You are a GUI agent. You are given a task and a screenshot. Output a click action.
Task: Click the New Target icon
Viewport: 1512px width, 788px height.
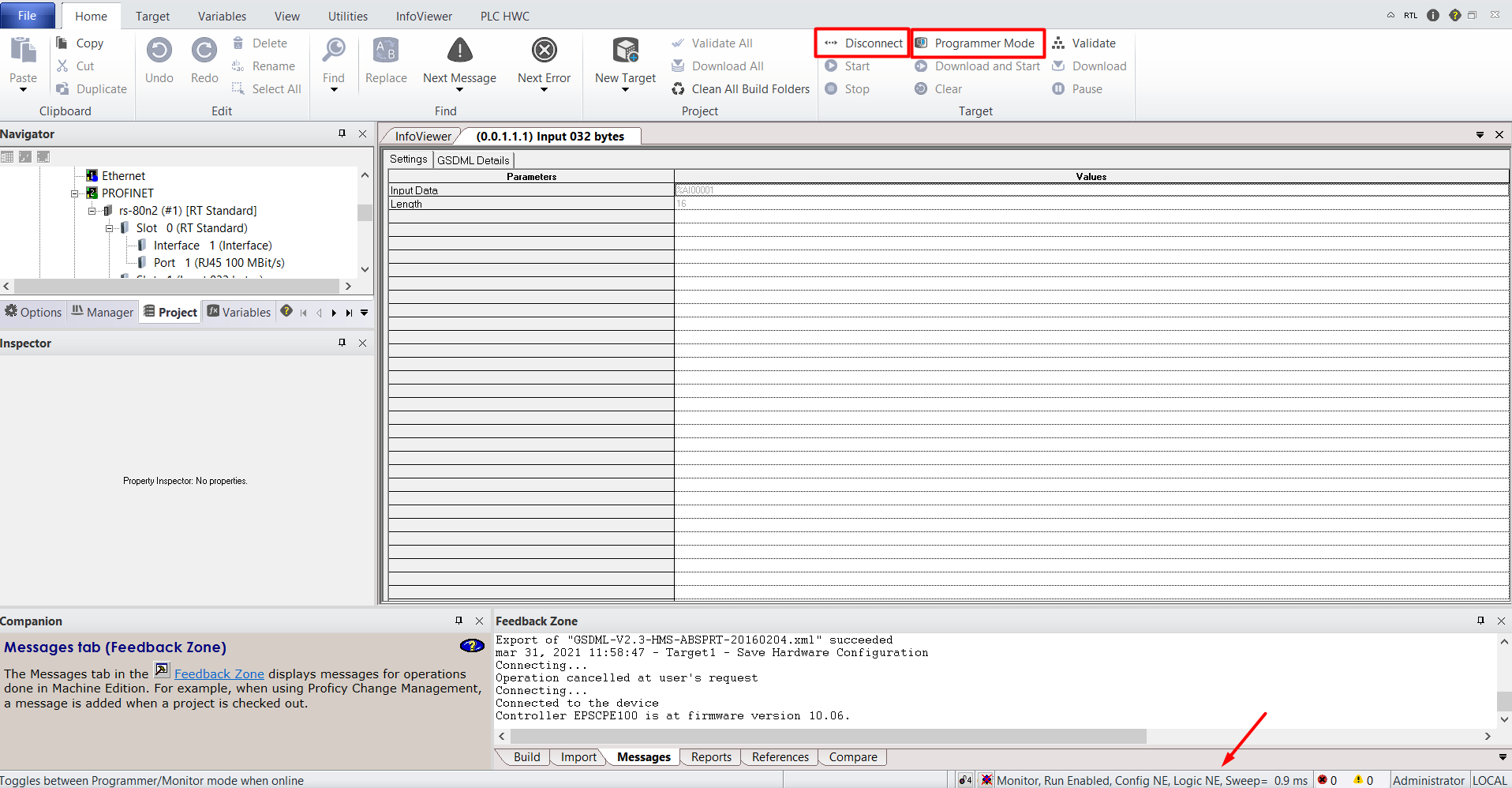click(x=625, y=51)
